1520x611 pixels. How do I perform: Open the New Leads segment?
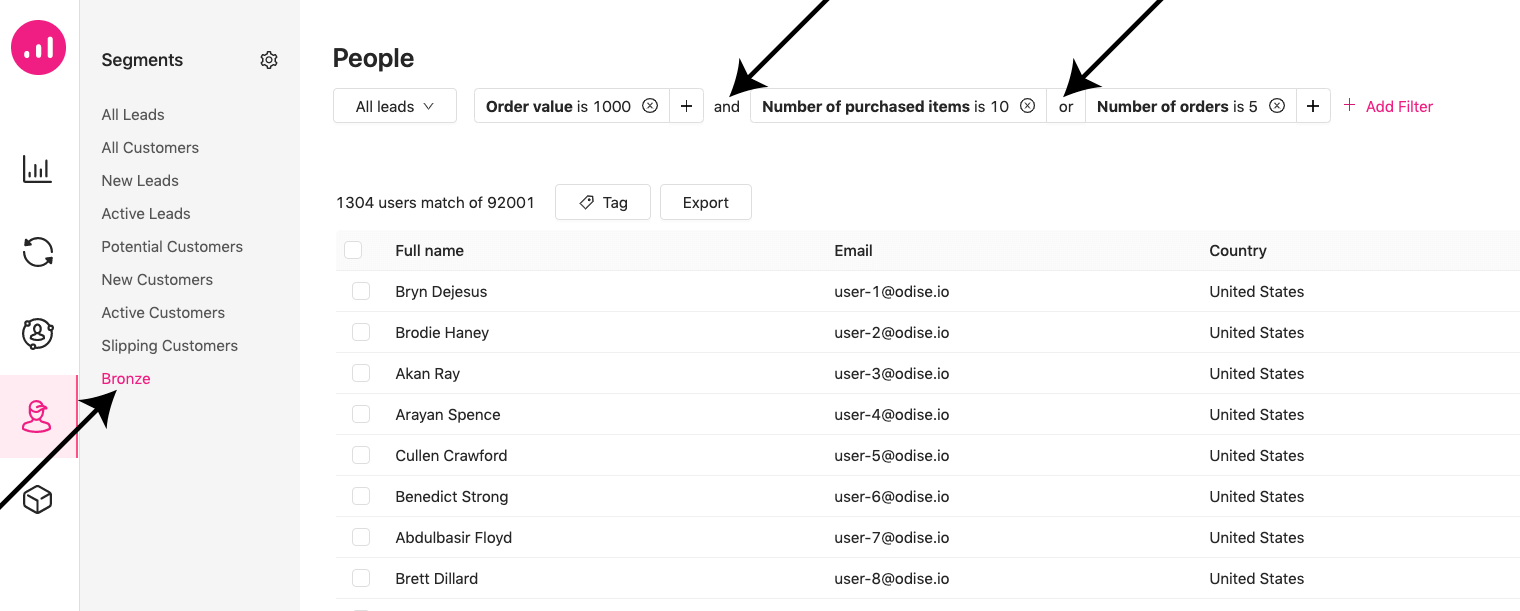pyautogui.click(x=140, y=180)
